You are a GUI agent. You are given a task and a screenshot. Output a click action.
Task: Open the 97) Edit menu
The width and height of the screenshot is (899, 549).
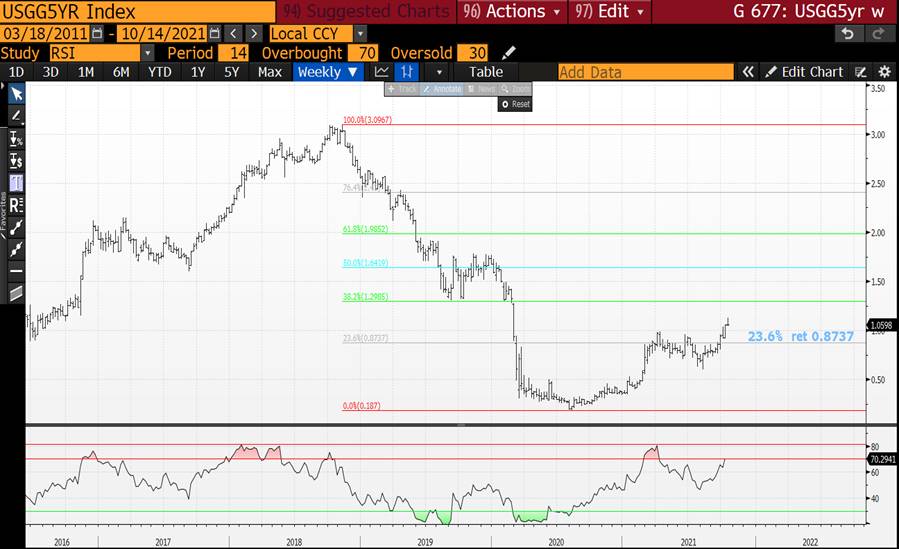click(x=610, y=11)
